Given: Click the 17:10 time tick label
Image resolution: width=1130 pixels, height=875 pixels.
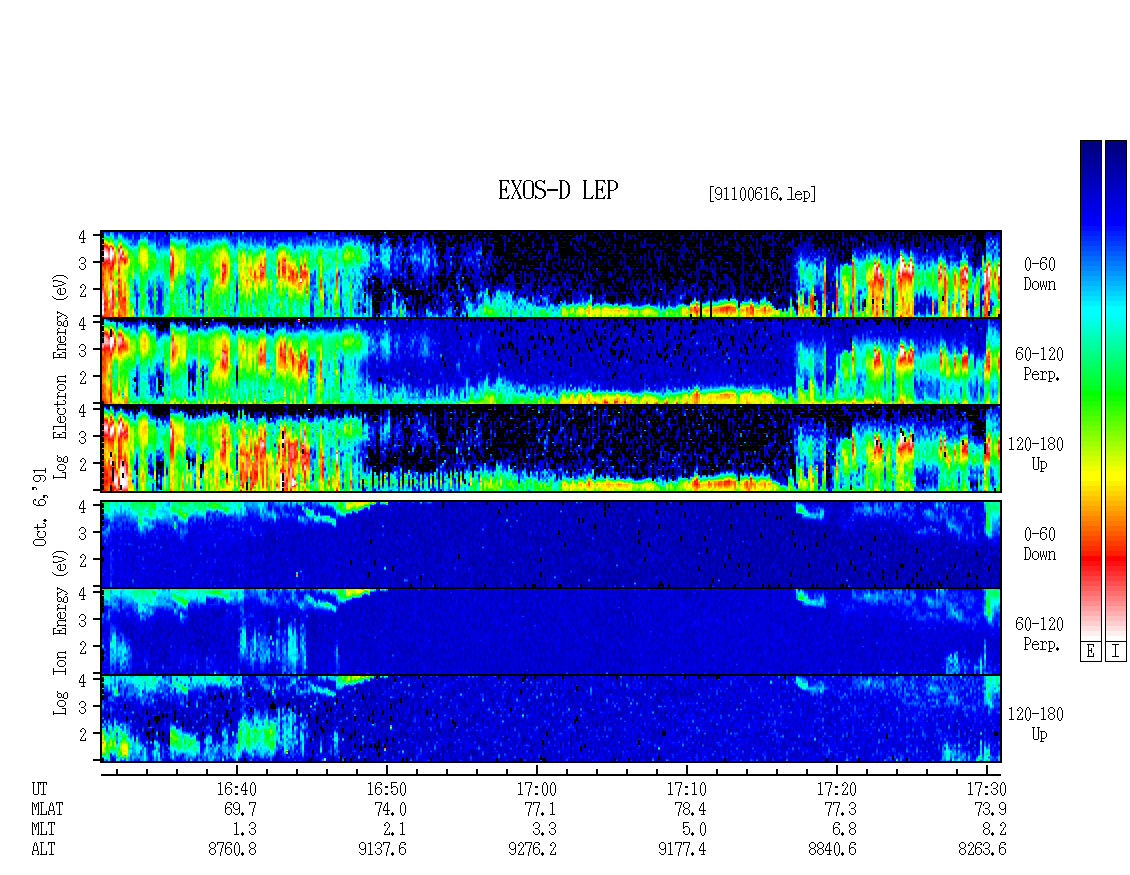Looking at the screenshot, I should click(686, 789).
